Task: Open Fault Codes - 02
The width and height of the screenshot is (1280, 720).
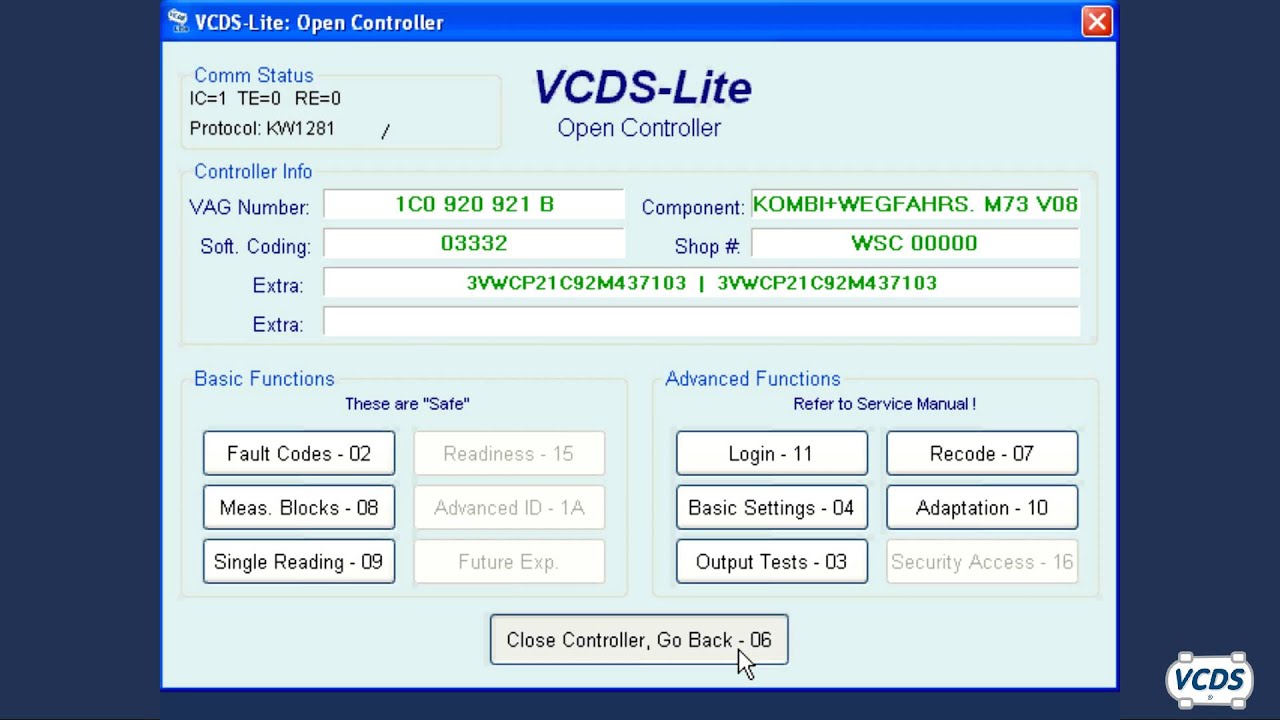Action: 299,454
